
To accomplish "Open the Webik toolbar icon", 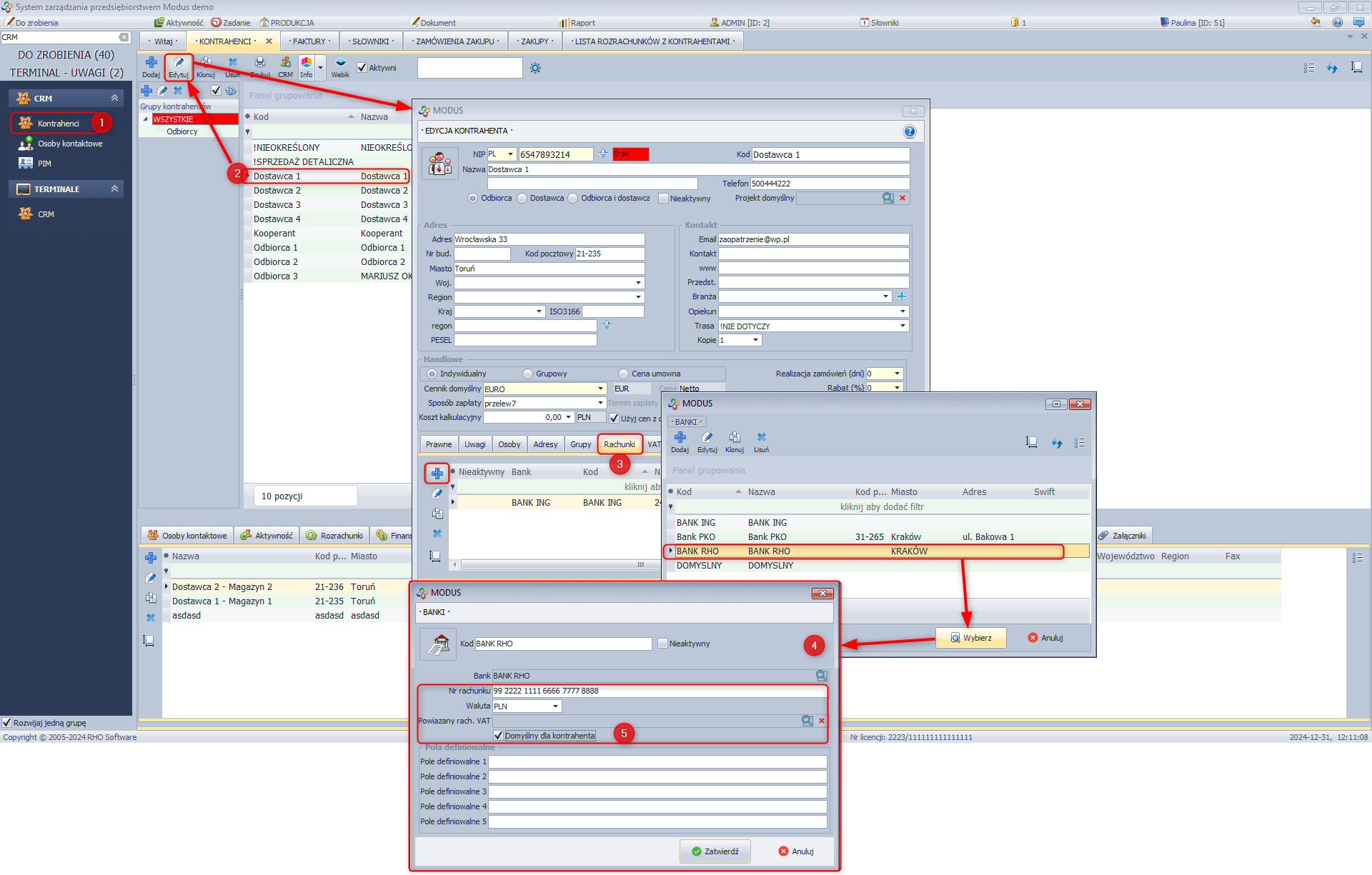I will pyautogui.click(x=340, y=64).
